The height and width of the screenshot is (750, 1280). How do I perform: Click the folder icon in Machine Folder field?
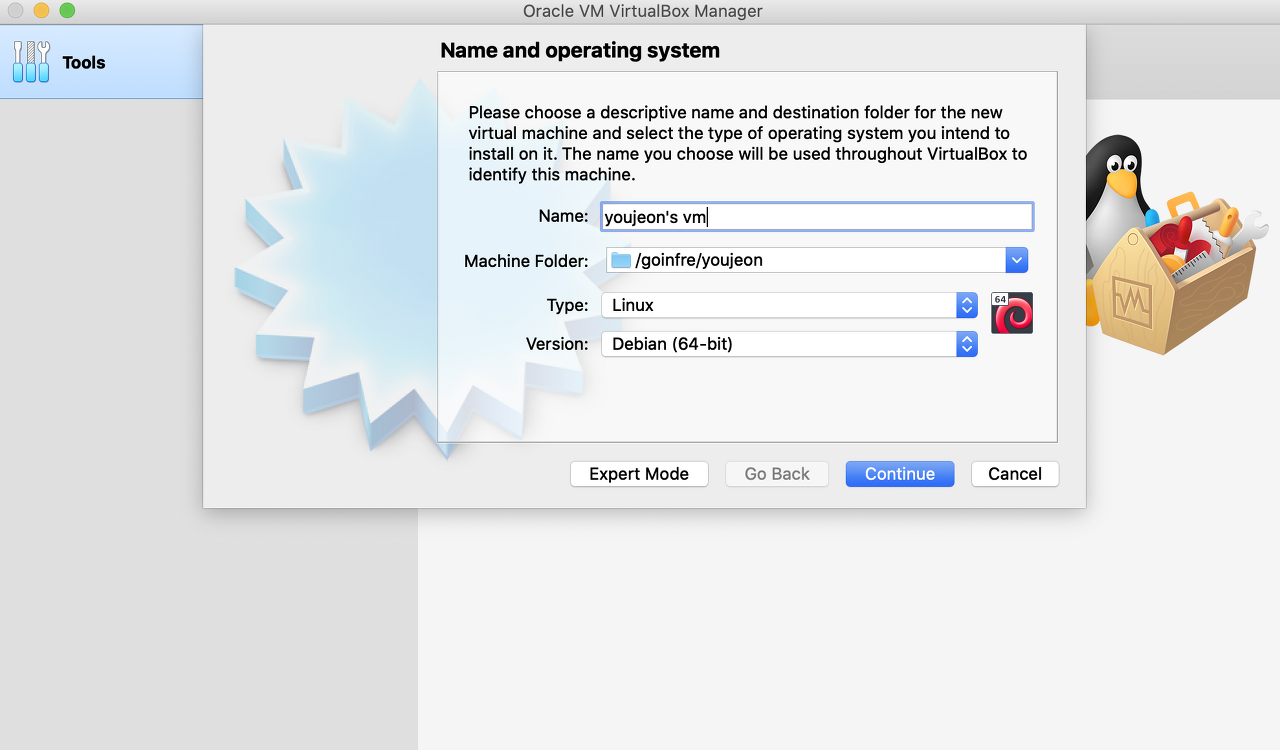(621, 260)
